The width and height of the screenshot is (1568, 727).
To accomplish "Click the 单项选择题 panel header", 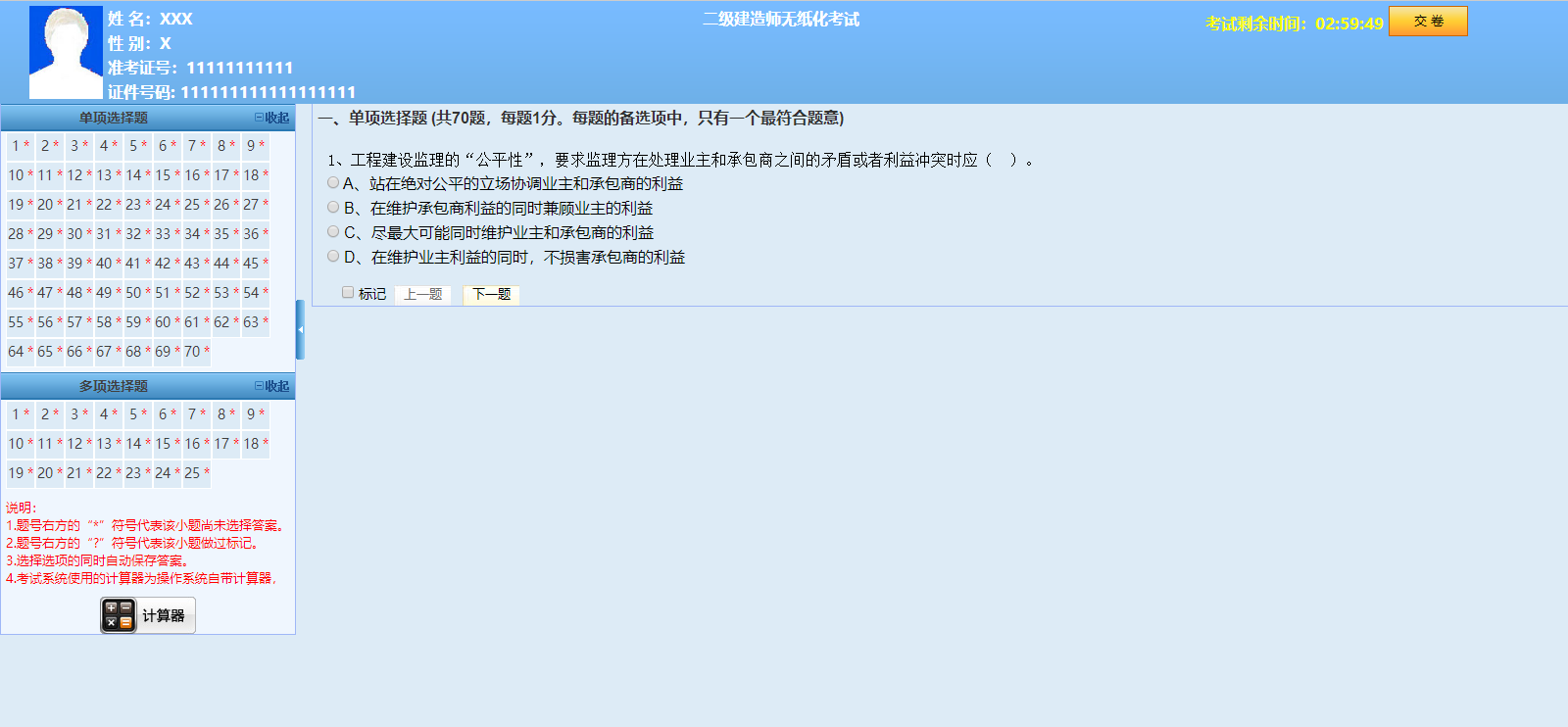I will click(x=114, y=118).
